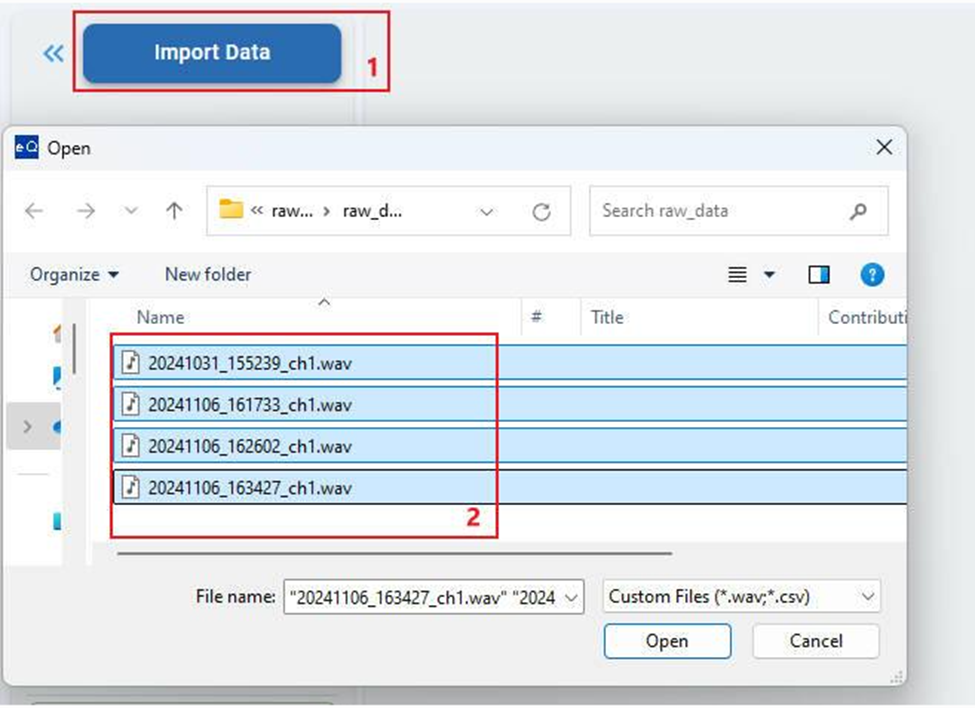The image size is (975, 708).
Task: Collapse sidebar with double-chevron icon
Action: 53,53
